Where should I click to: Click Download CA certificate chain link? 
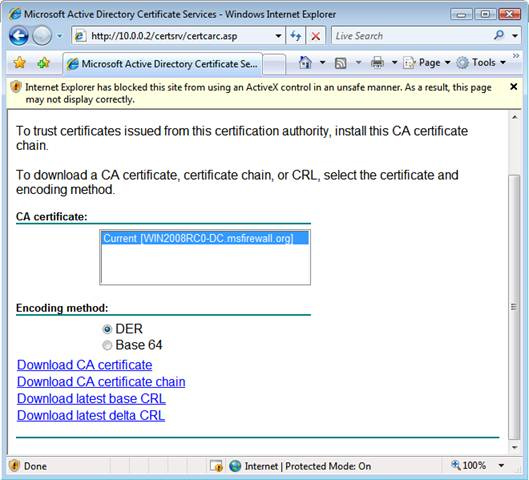[x=101, y=382]
